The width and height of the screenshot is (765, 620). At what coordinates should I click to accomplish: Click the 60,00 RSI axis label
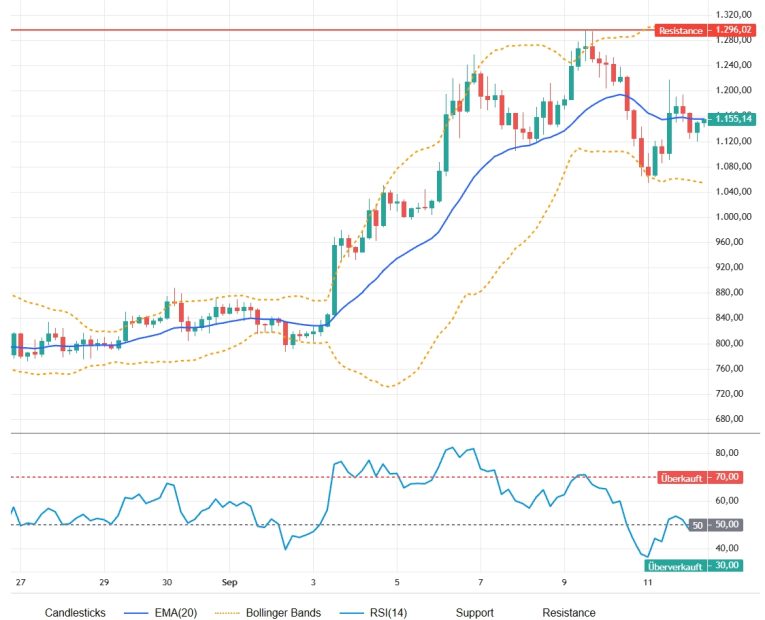click(x=726, y=500)
